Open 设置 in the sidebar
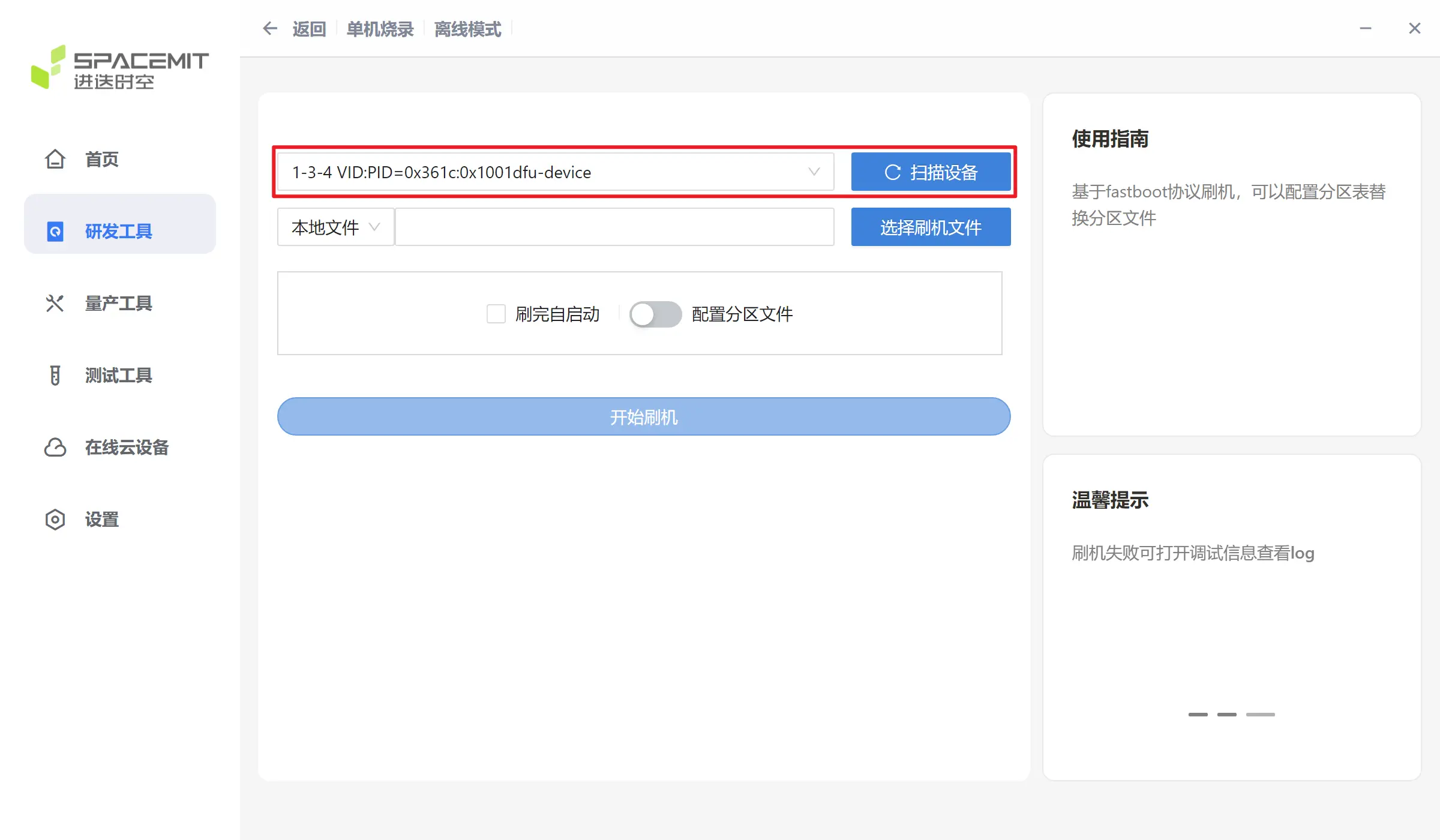This screenshot has height=840, width=1440. point(120,519)
